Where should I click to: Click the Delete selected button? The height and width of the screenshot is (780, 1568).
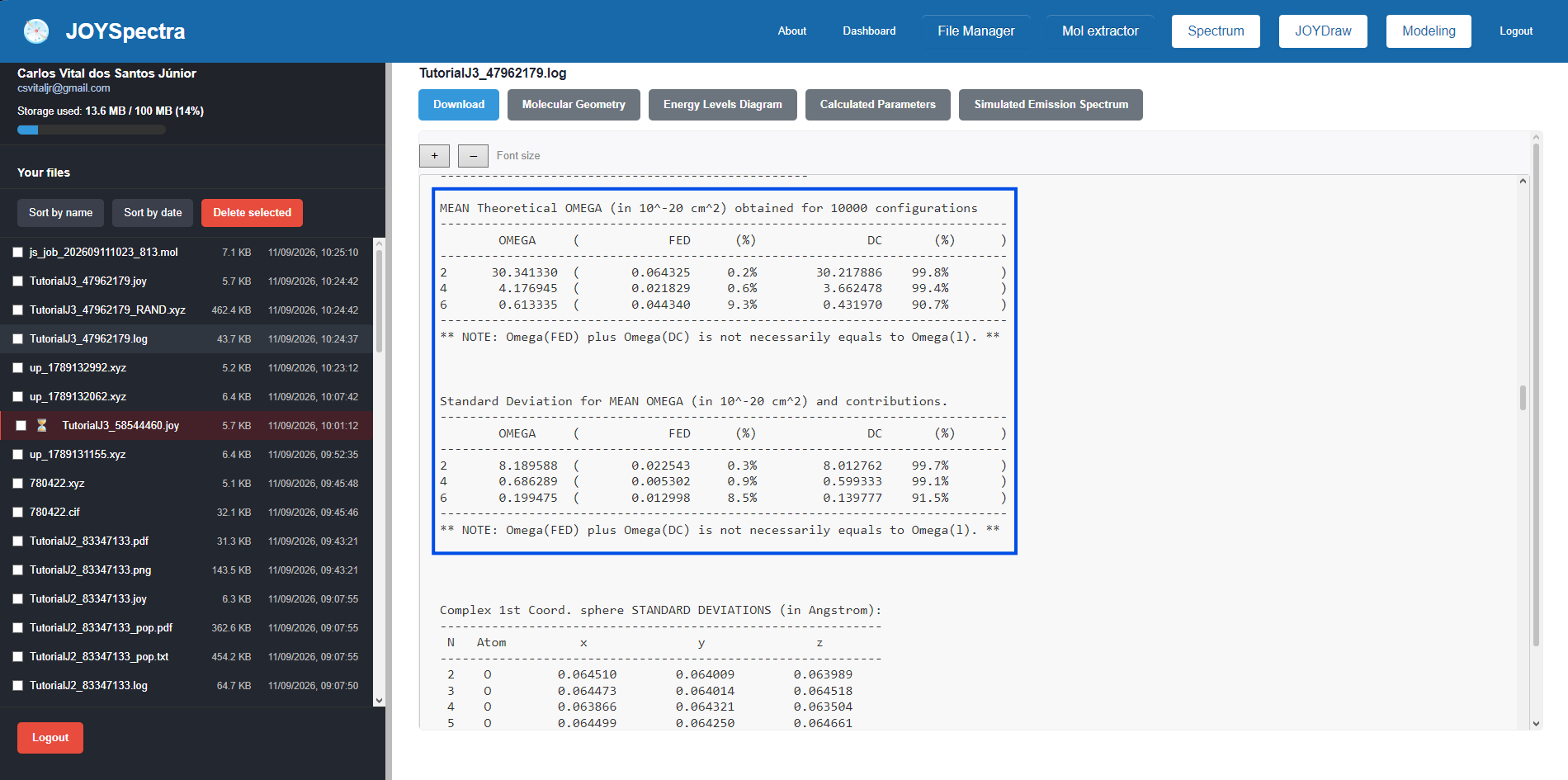pyautogui.click(x=252, y=213)
